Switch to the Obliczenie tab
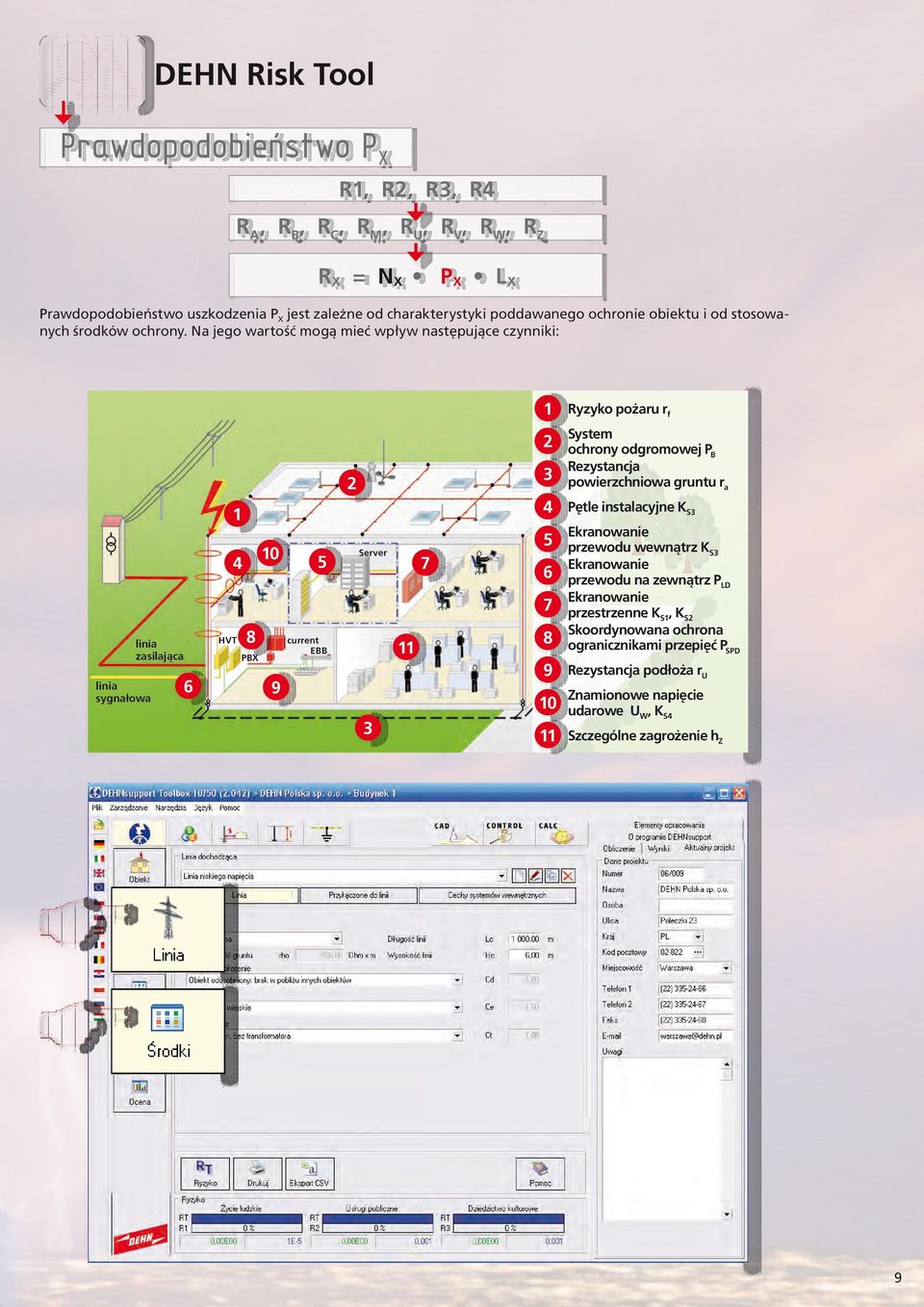Image resolution: width=924 pixels, height=1307 pixels. [x=618, y=849]
